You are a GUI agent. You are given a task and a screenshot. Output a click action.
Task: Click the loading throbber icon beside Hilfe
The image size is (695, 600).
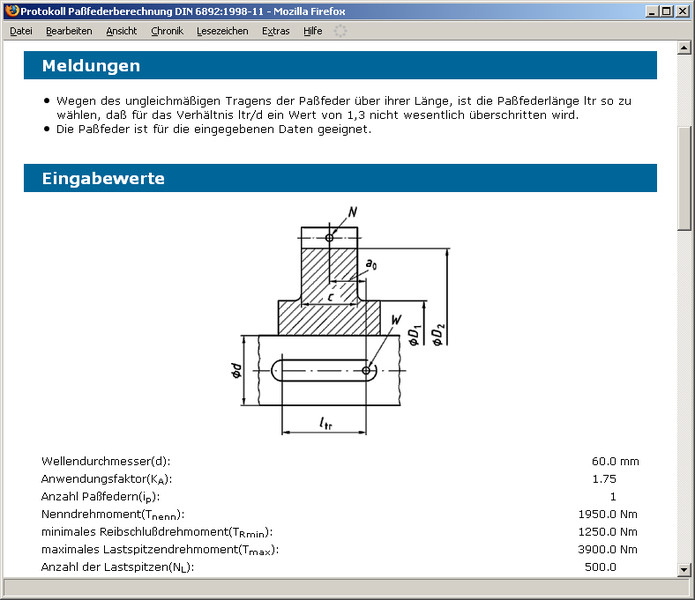tap(341, 31)
